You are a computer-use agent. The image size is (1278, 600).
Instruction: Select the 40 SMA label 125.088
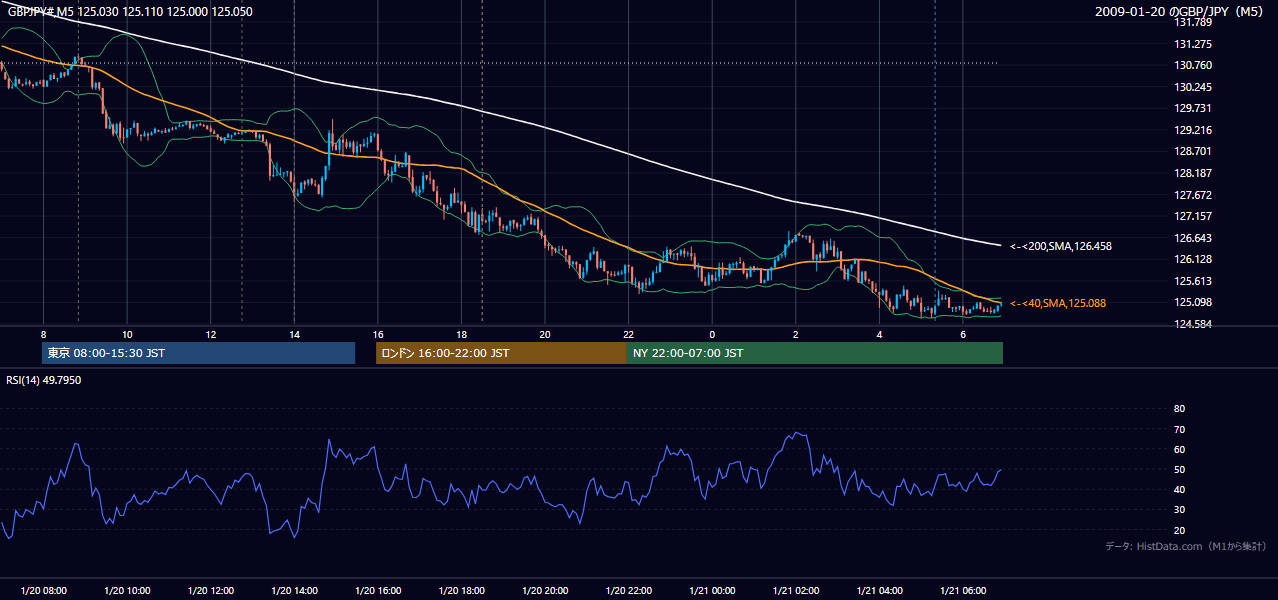(1058, 303)
